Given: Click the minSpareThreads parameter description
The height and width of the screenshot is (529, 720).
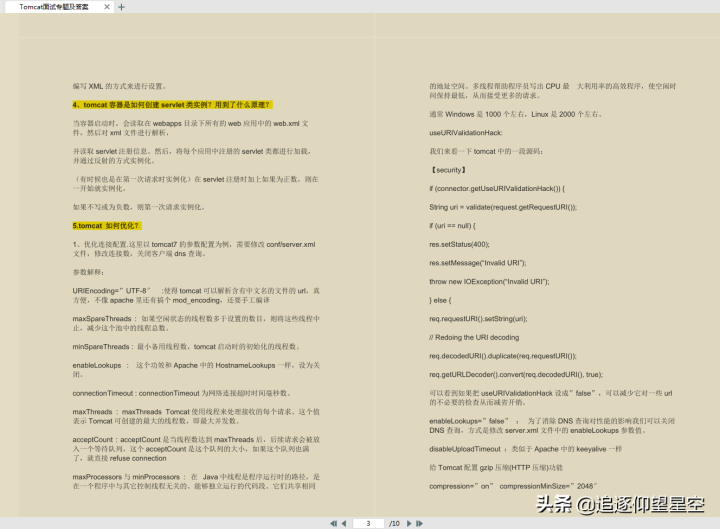Looking at the screenshot, I should 186,346.
